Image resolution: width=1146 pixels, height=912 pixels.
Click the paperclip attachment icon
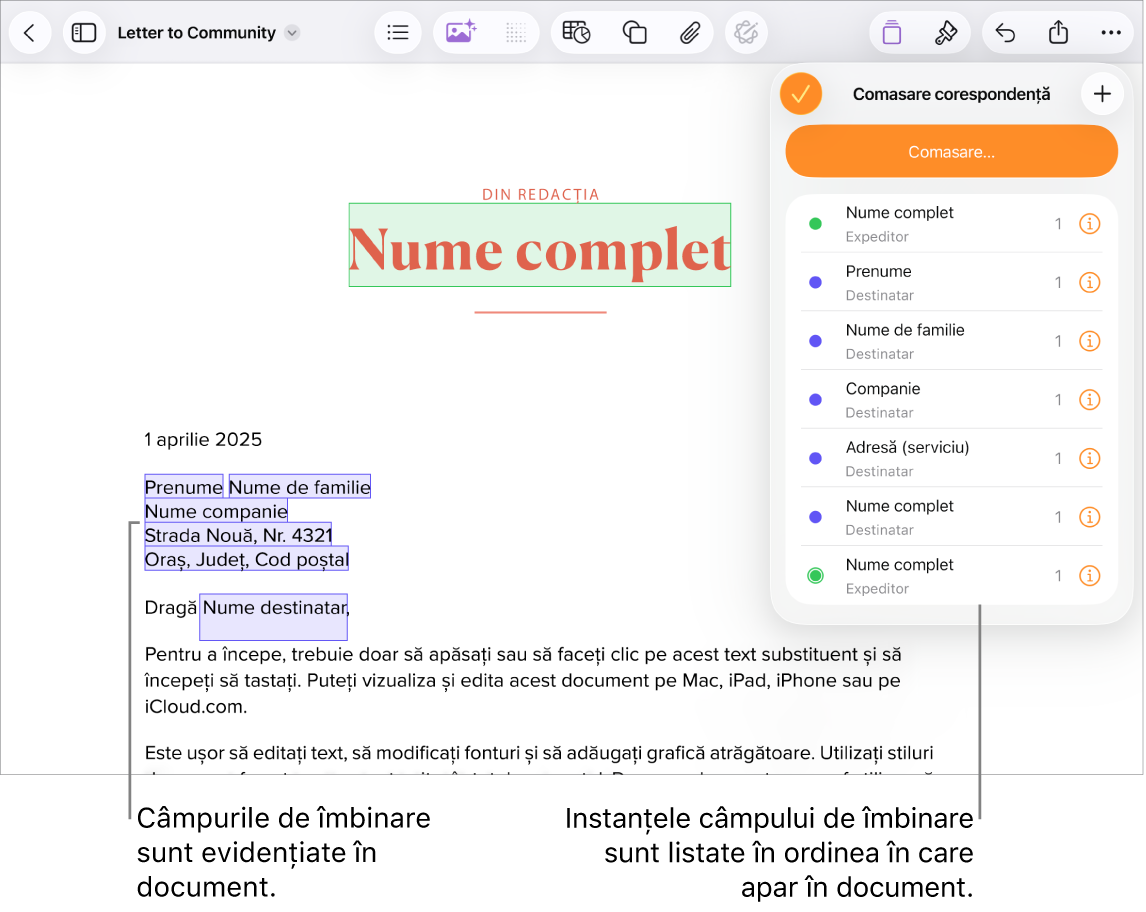point(689,33)
